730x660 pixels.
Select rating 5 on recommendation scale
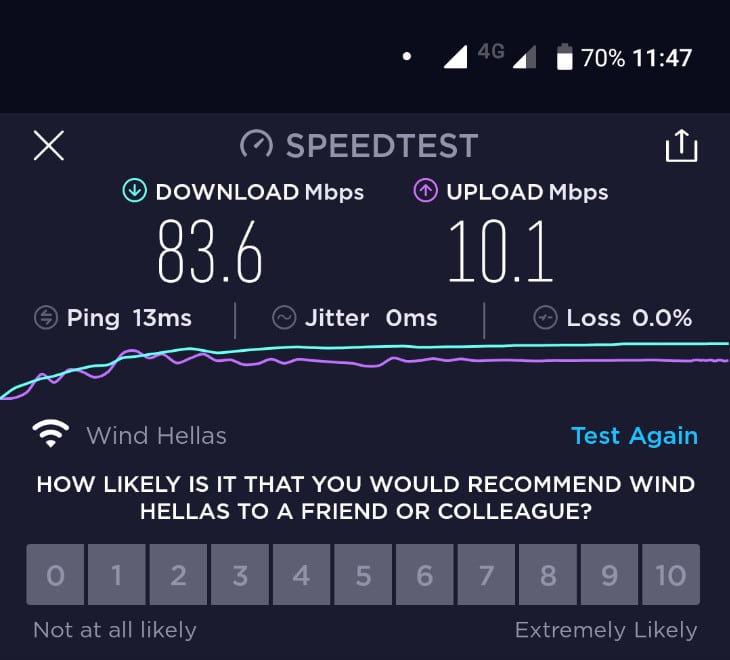(363, 574)
